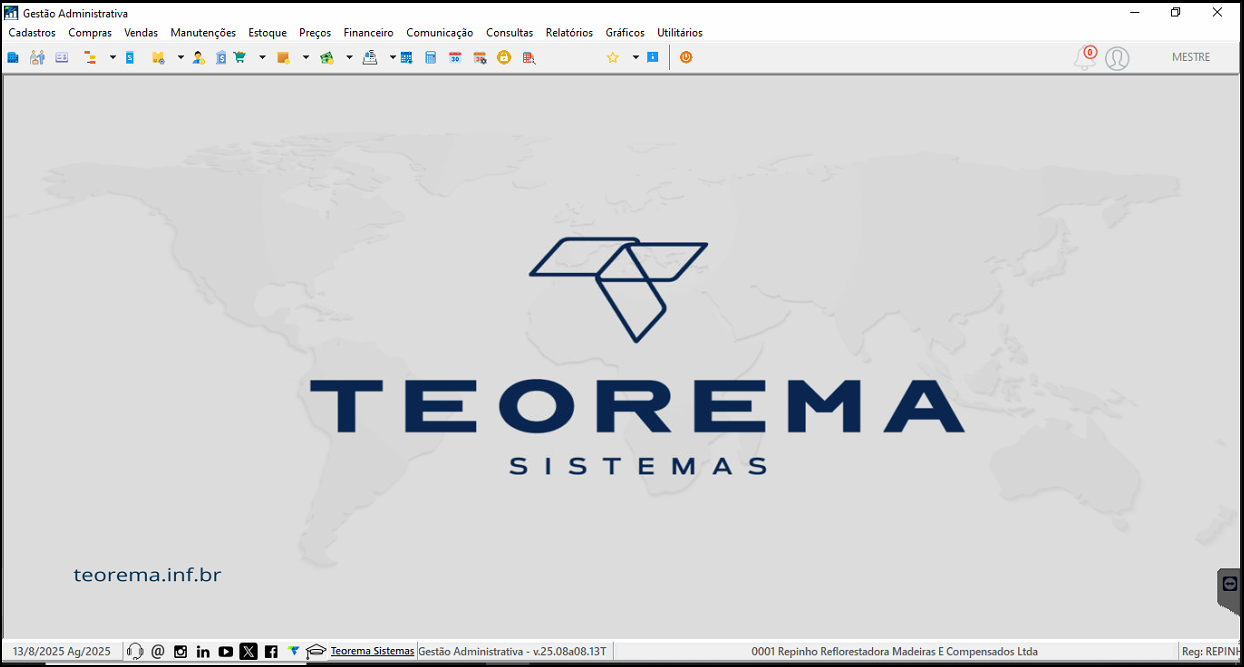Click the MESTRE user name

pyautogui.click(x=1191, y=58)
